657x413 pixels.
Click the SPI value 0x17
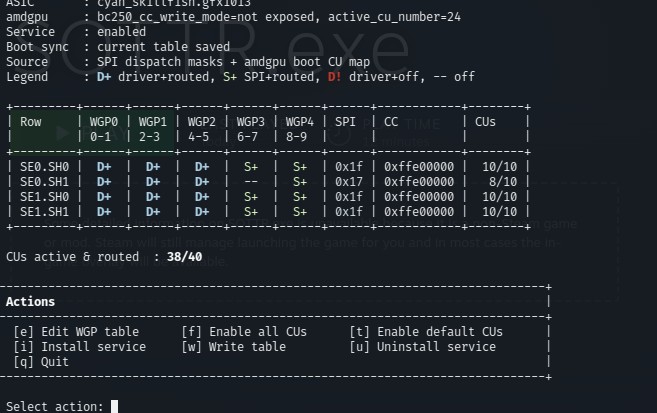point(349,182)
